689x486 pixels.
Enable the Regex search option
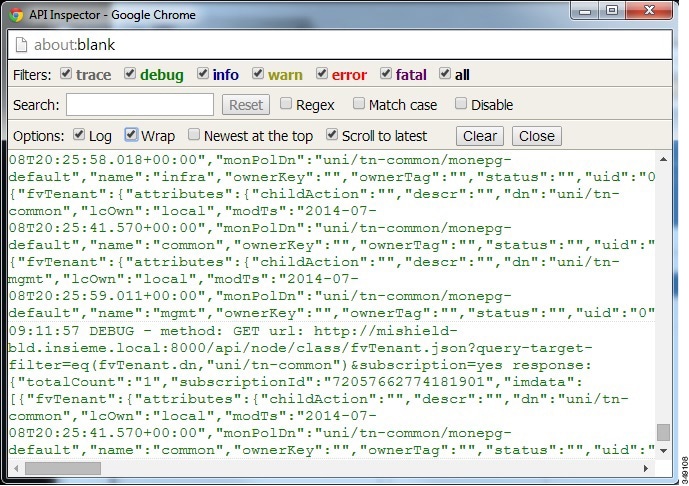click(x=286, y=104)
